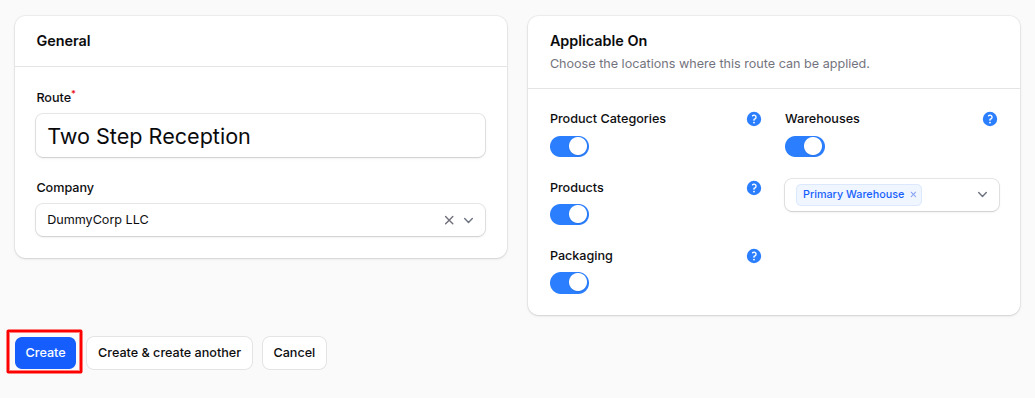This screenshot has height=398, width=1035.
Task: Click the Primary Warehouse tag text
Action: point(853,195)
